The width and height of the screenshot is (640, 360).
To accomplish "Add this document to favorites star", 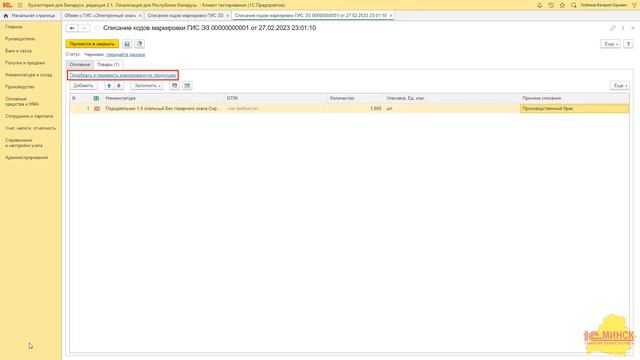I will pyautogui.click(x=97, y=28).
